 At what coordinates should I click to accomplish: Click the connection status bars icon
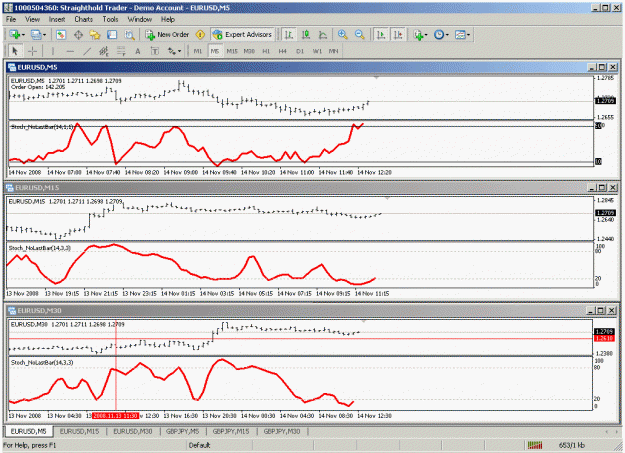pyautogui.click(x=535, y=445)
